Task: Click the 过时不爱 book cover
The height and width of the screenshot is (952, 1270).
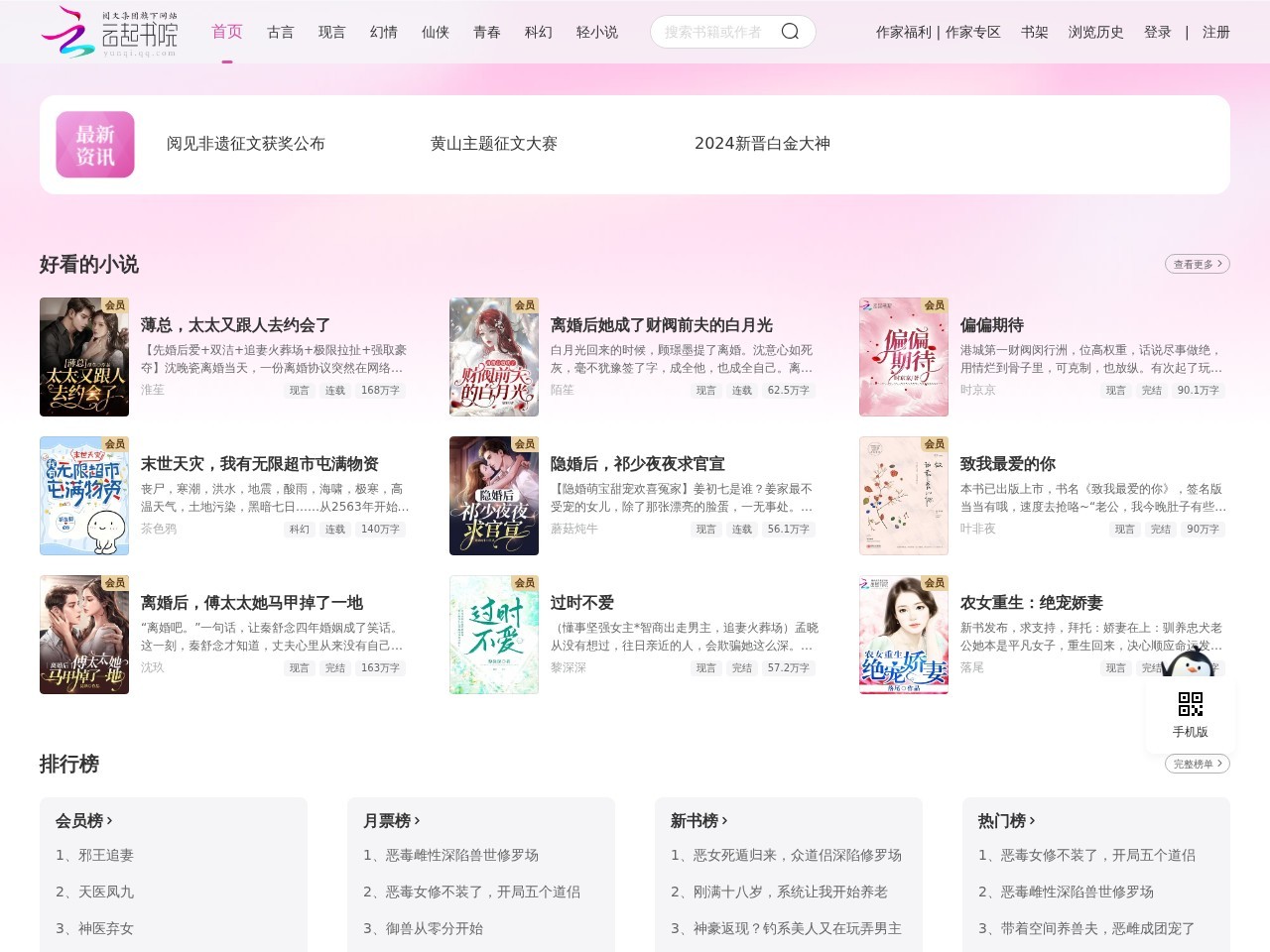Action: (x=493, y=635)
